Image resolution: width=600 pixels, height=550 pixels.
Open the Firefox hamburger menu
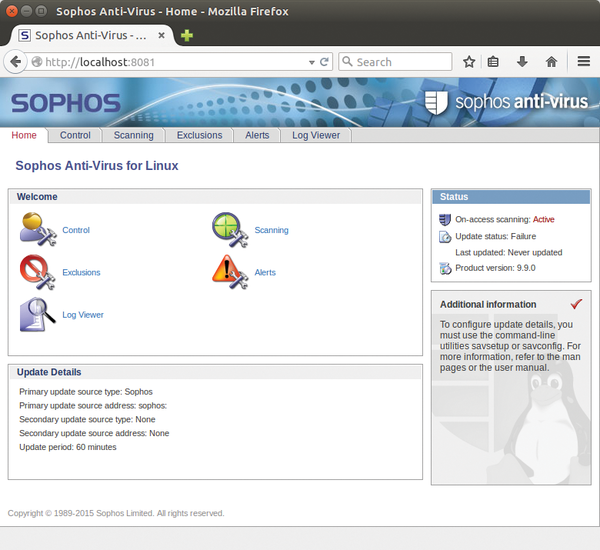point(584,61)
